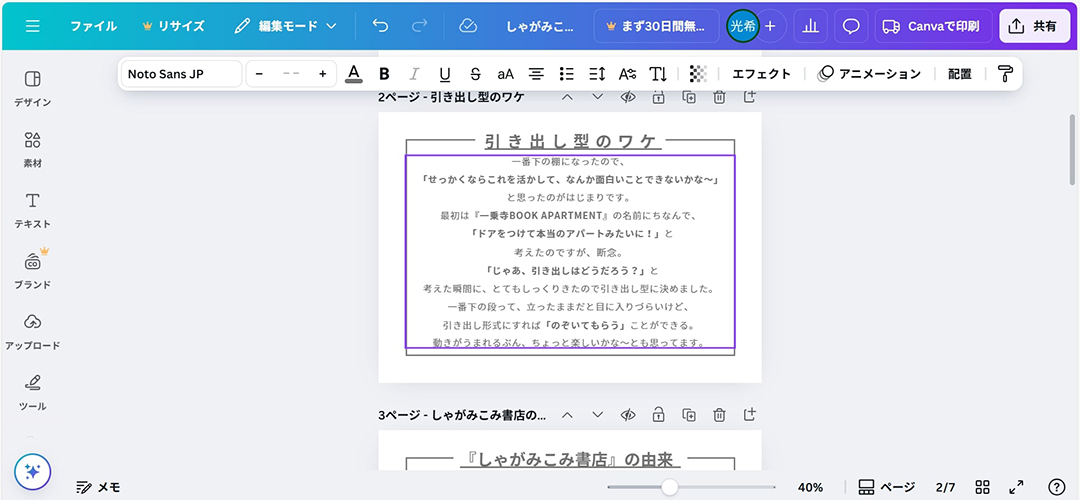Click the font size value field
Viewport: 1080px width, 500px height.
[291, 74]
